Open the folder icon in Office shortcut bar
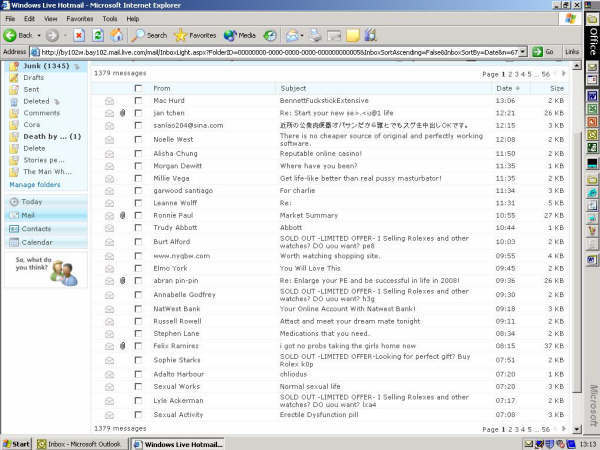The image size is (600, 450). 592,19
